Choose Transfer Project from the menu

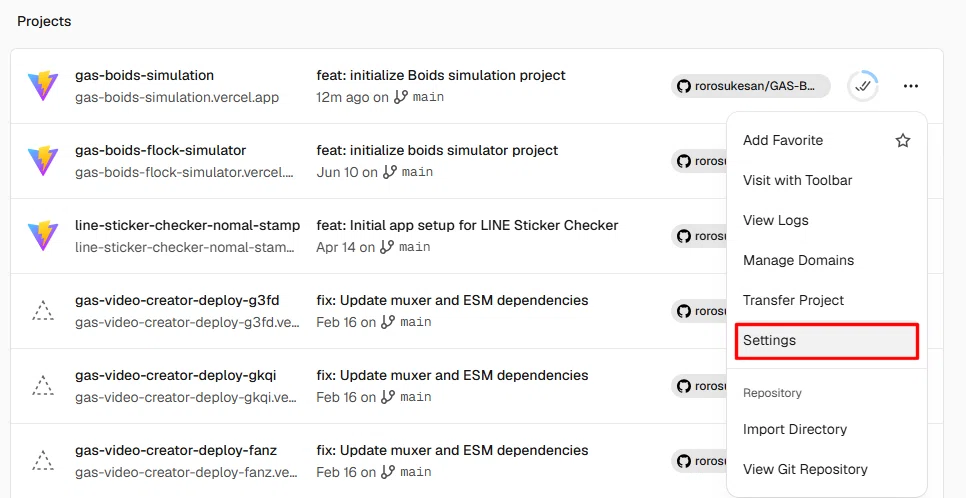827,300
